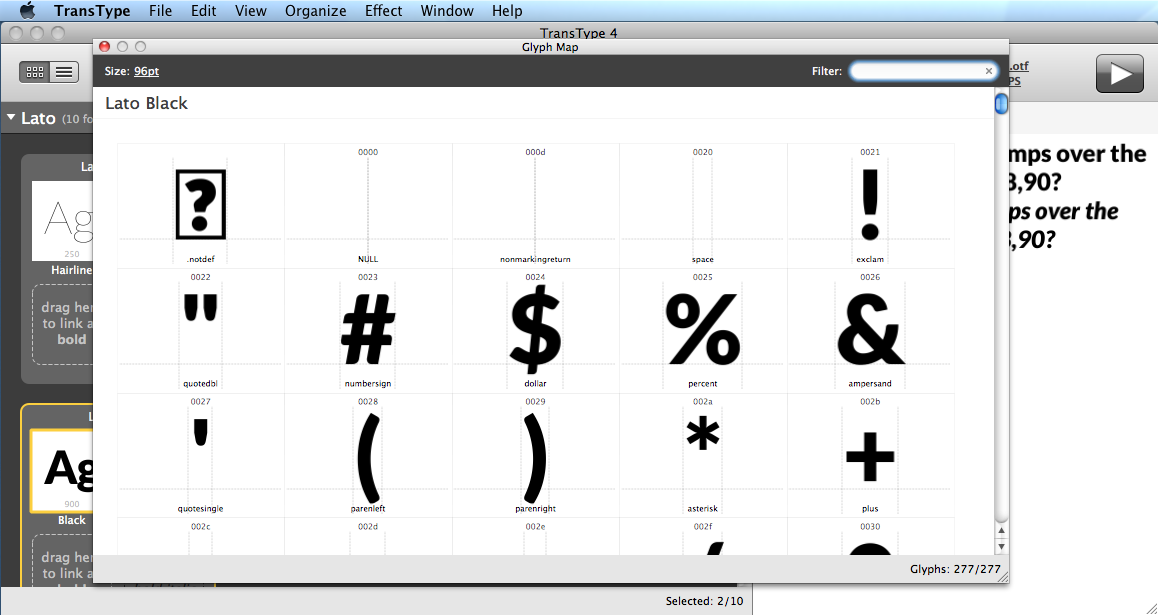Screen dimensions: 1158x615
Task: Open the Organize menu
Action: pyautogui.click(x=315, y=10)
